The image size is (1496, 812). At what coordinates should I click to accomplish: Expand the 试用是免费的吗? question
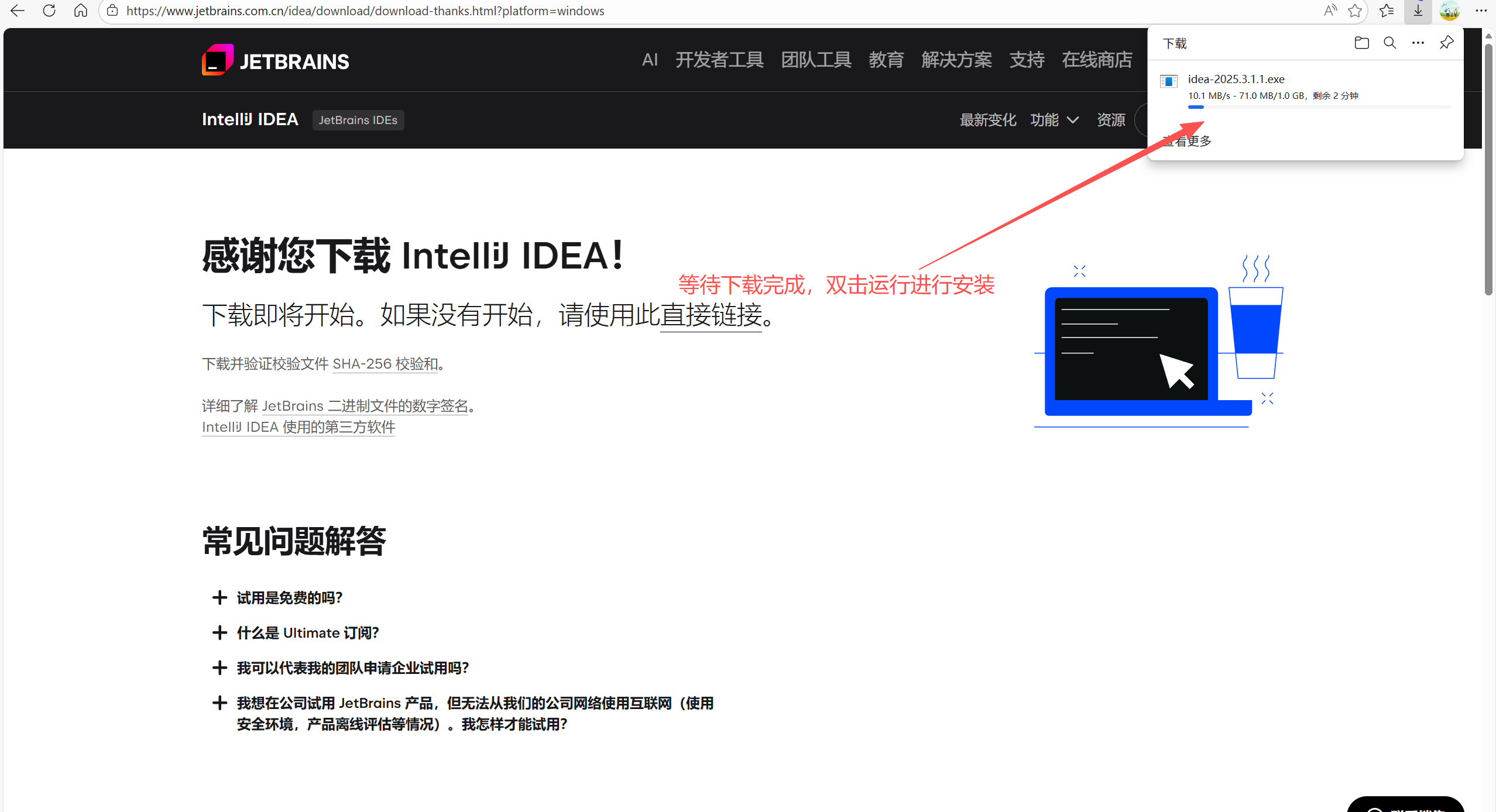tap(289, 598)
